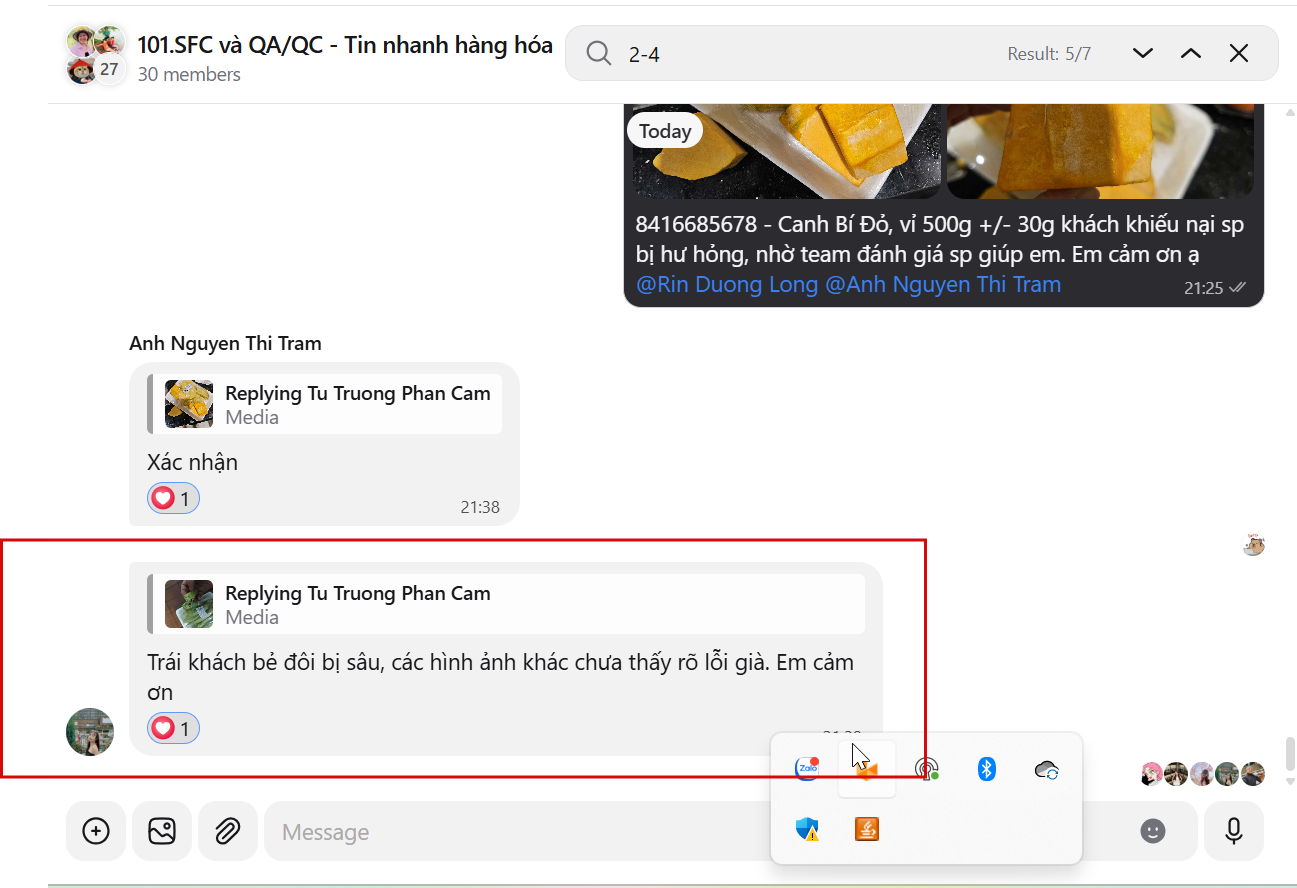
Task: Click the scrollbar up arrow
Action: pyautogui.click(x=1290, y=113)
